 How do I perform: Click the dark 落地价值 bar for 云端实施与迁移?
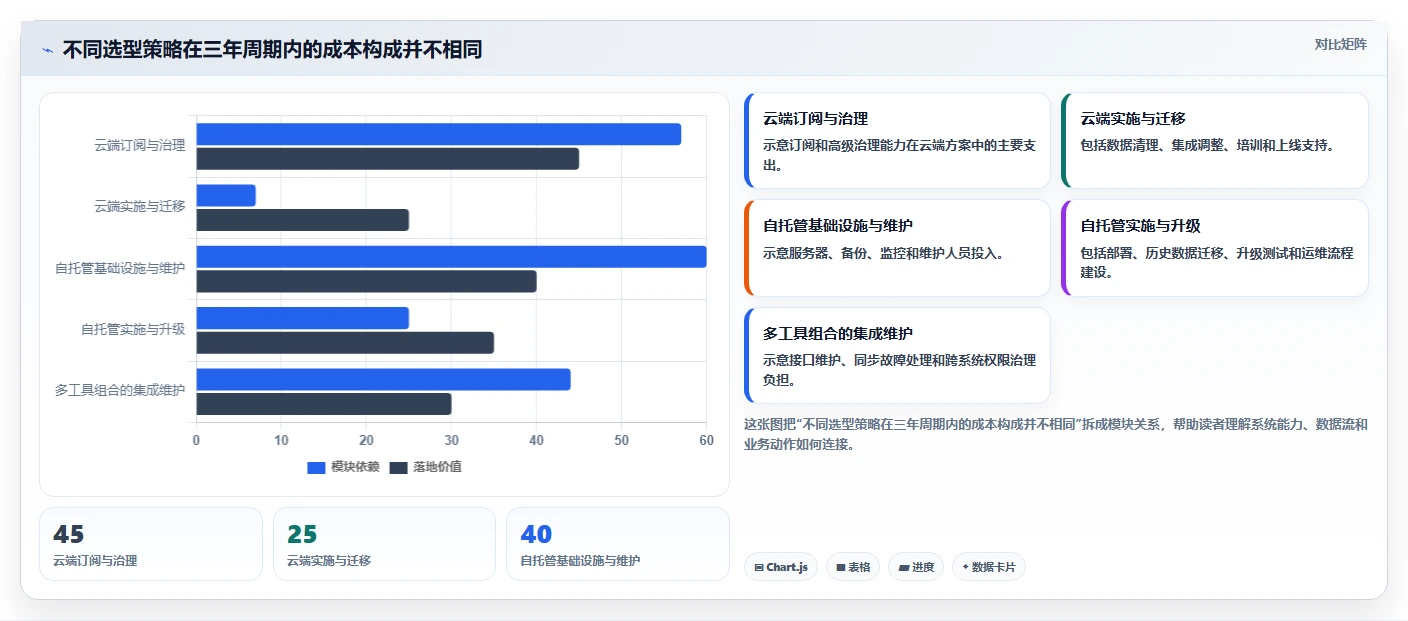(302, 220)
